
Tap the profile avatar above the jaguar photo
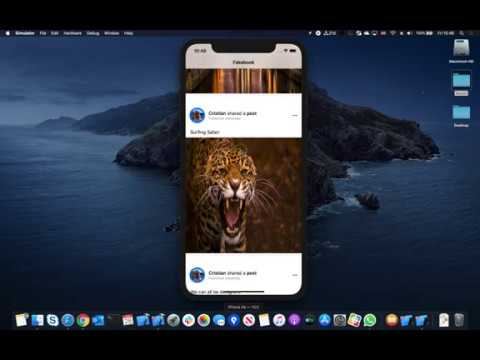pos(197,115)
